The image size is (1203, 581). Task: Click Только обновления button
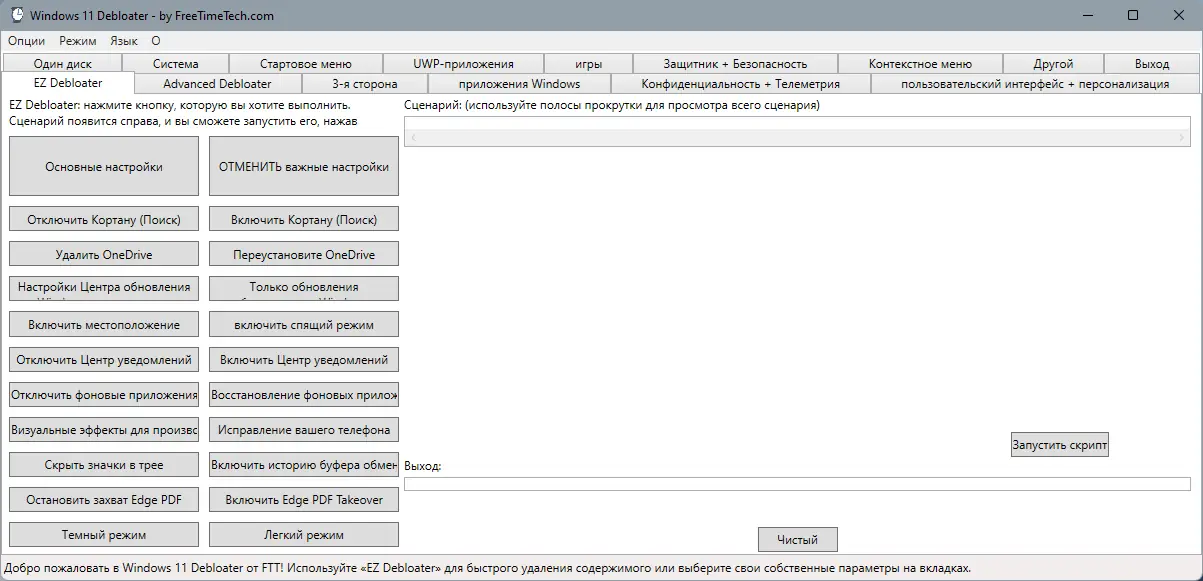304,288
